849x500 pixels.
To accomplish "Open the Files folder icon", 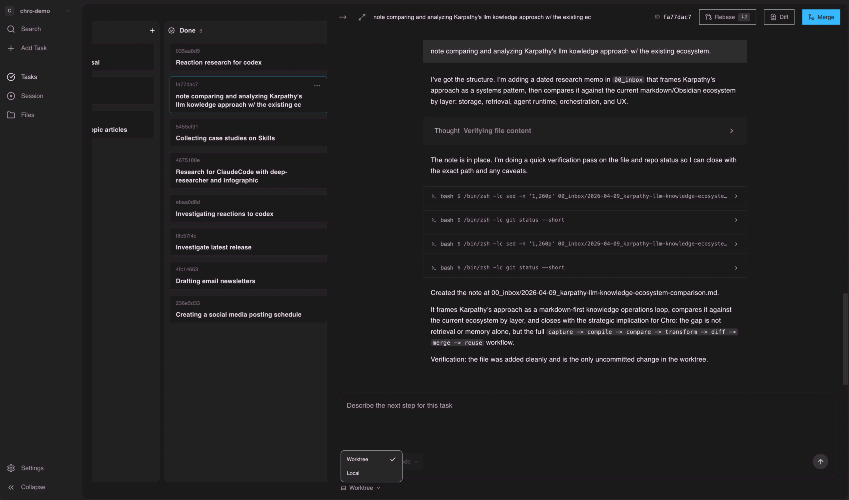I will (x=11, y=115).
